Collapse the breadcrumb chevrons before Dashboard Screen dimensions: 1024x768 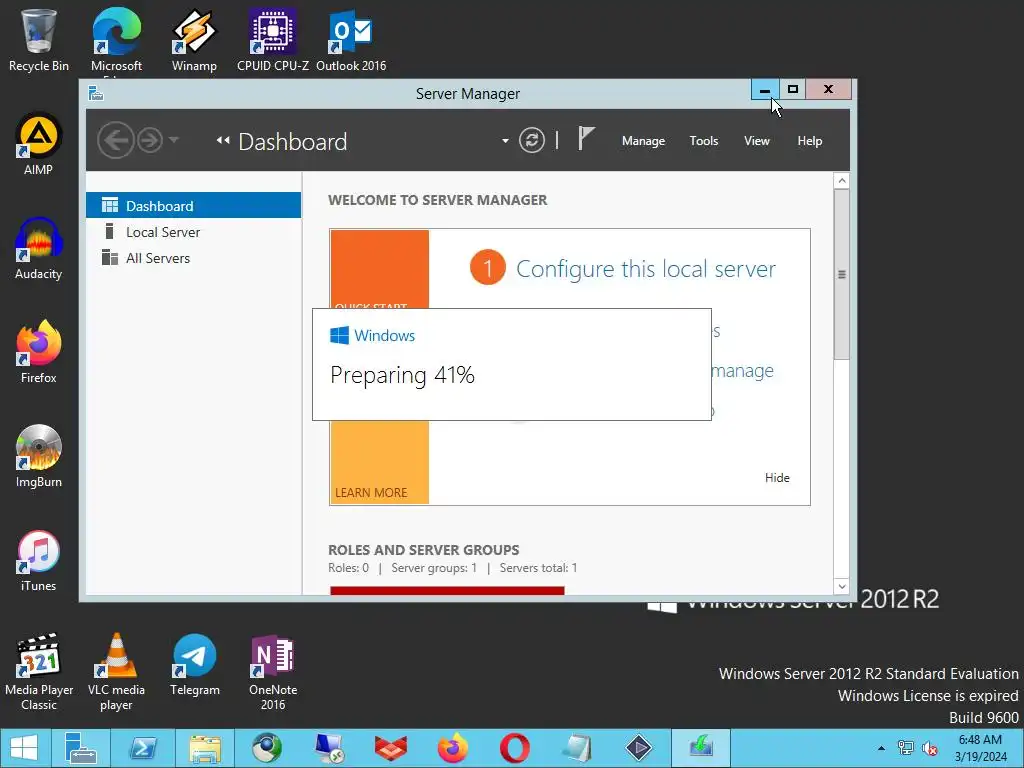(x=223, y=140)
